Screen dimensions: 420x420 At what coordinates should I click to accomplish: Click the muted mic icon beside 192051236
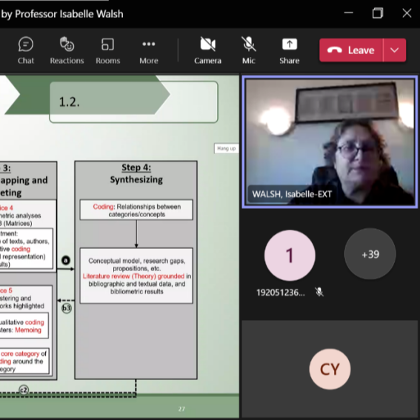(x=319, y=292)
